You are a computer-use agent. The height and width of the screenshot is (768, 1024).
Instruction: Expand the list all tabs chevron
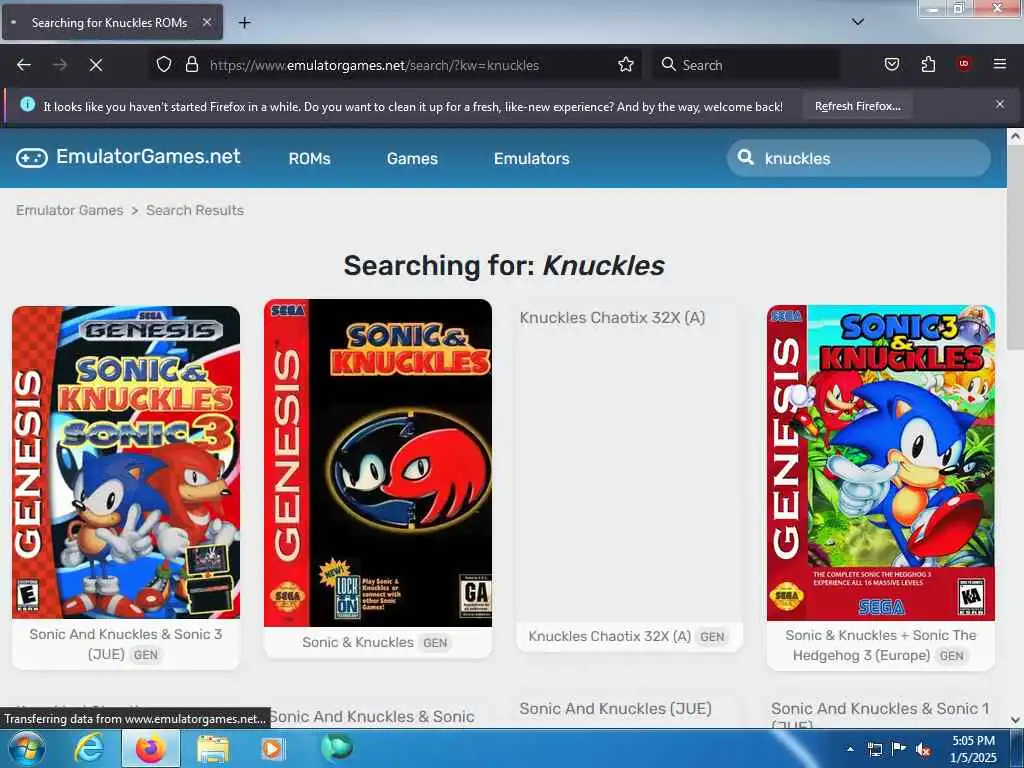click(x=857, y=22)
